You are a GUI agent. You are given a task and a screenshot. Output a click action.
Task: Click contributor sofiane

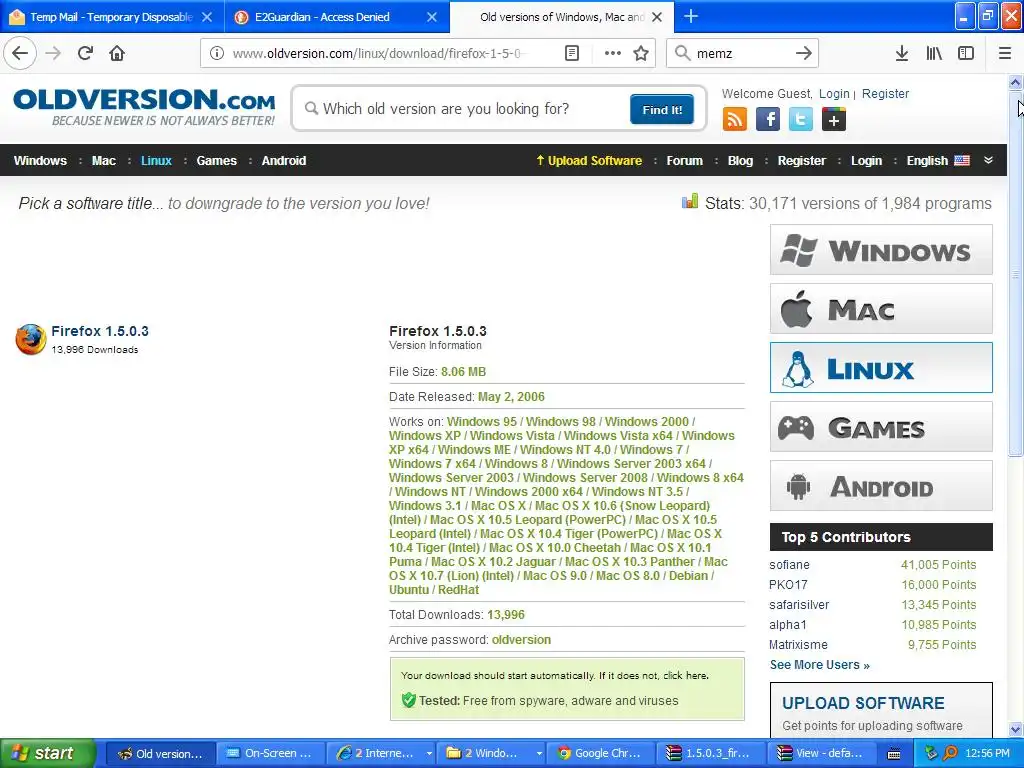tap(789, 565)
